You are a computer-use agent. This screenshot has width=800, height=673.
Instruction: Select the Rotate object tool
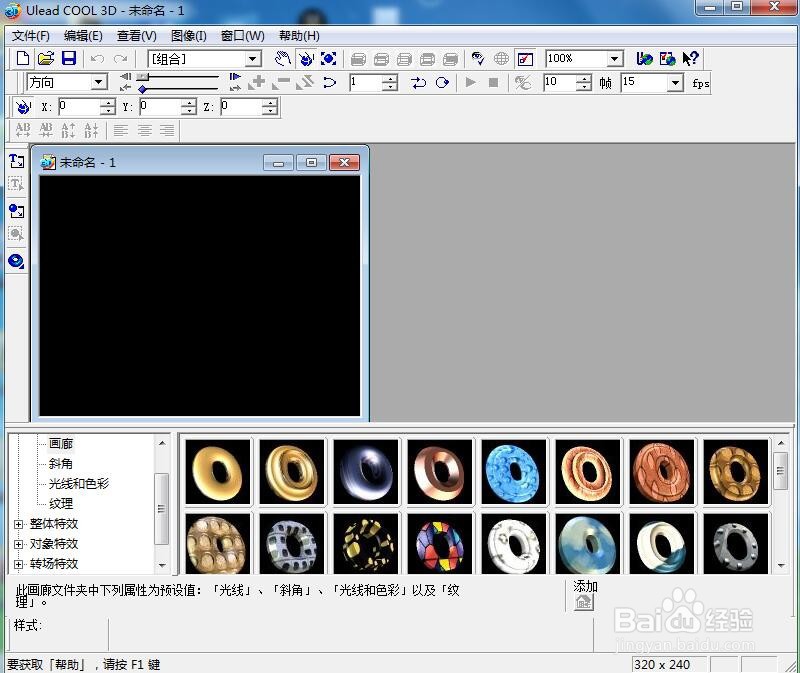click(x=306, y=59)
